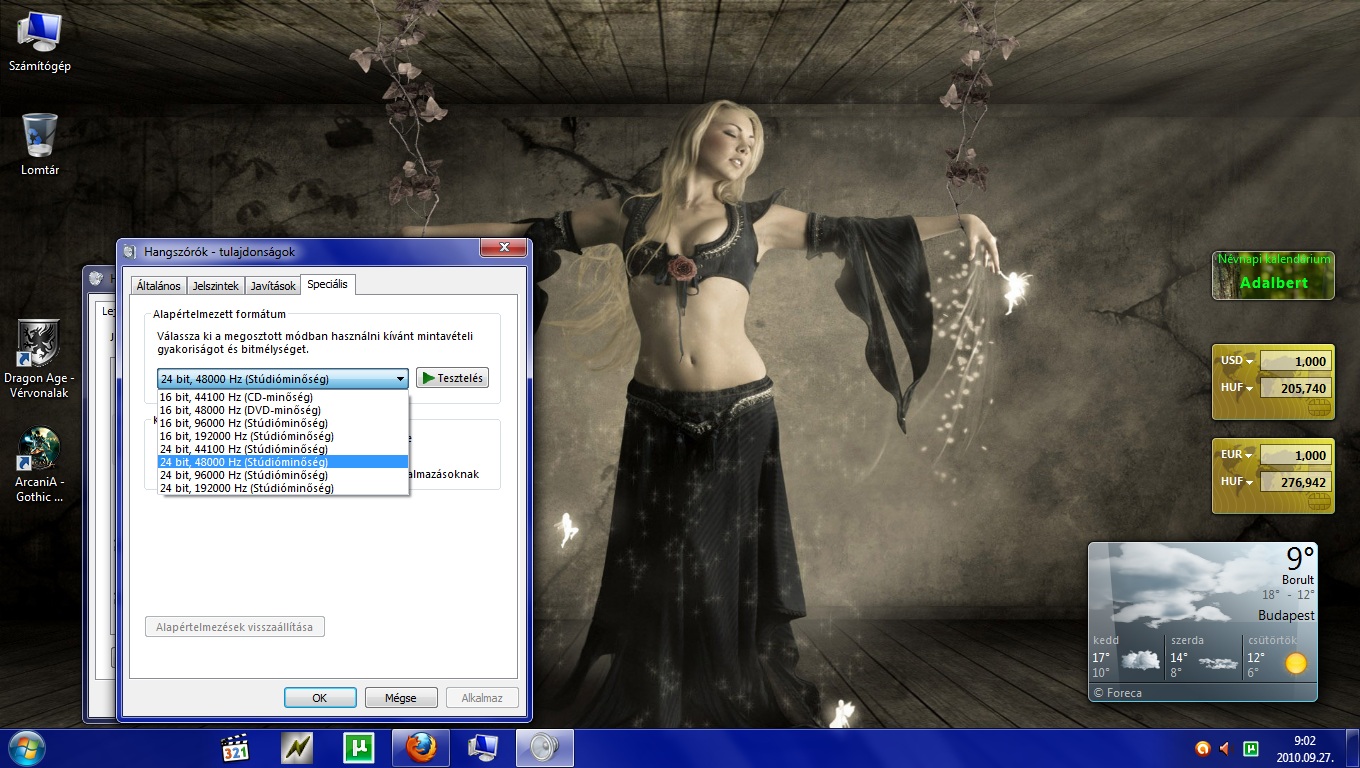Choose 16 bit, 48000 Hz (DVD-minőség)
Viewport: 1360px width, 768px height.
pos(283,410)
